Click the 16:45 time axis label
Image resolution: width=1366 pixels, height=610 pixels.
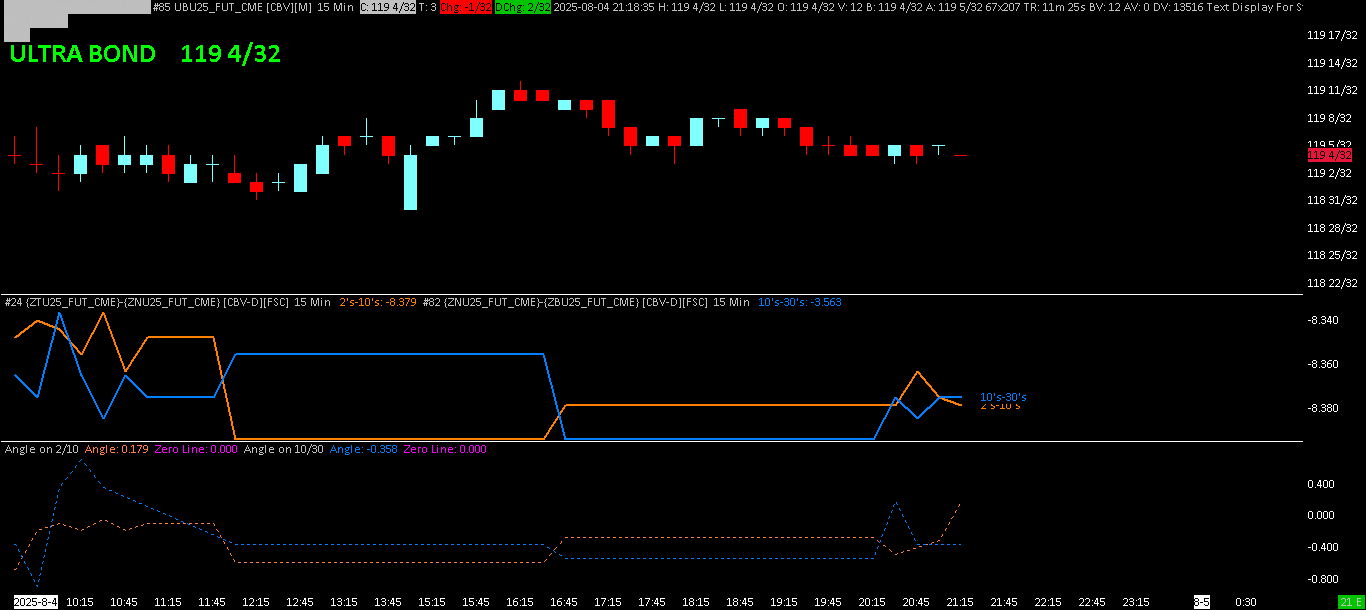point(564,602)
